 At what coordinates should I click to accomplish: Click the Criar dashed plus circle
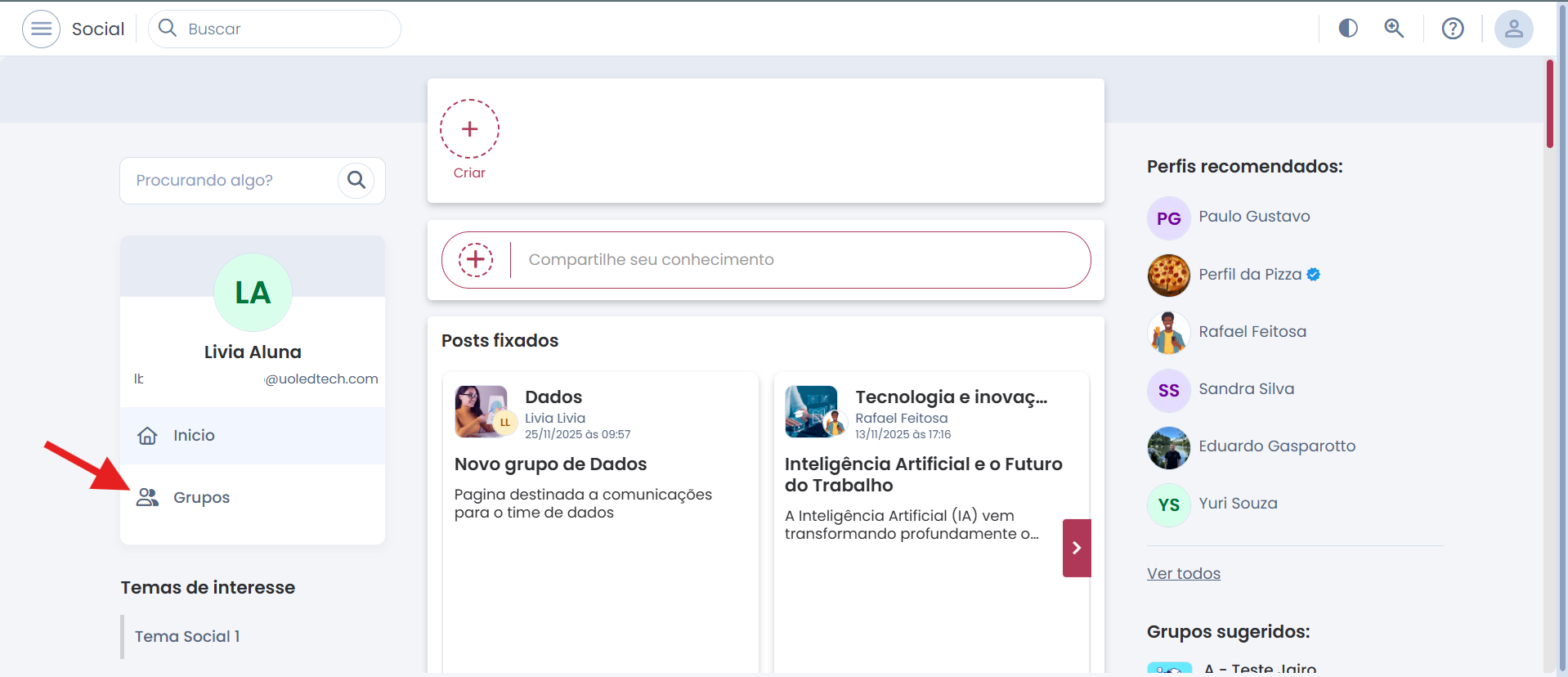[x=469, y=129]
